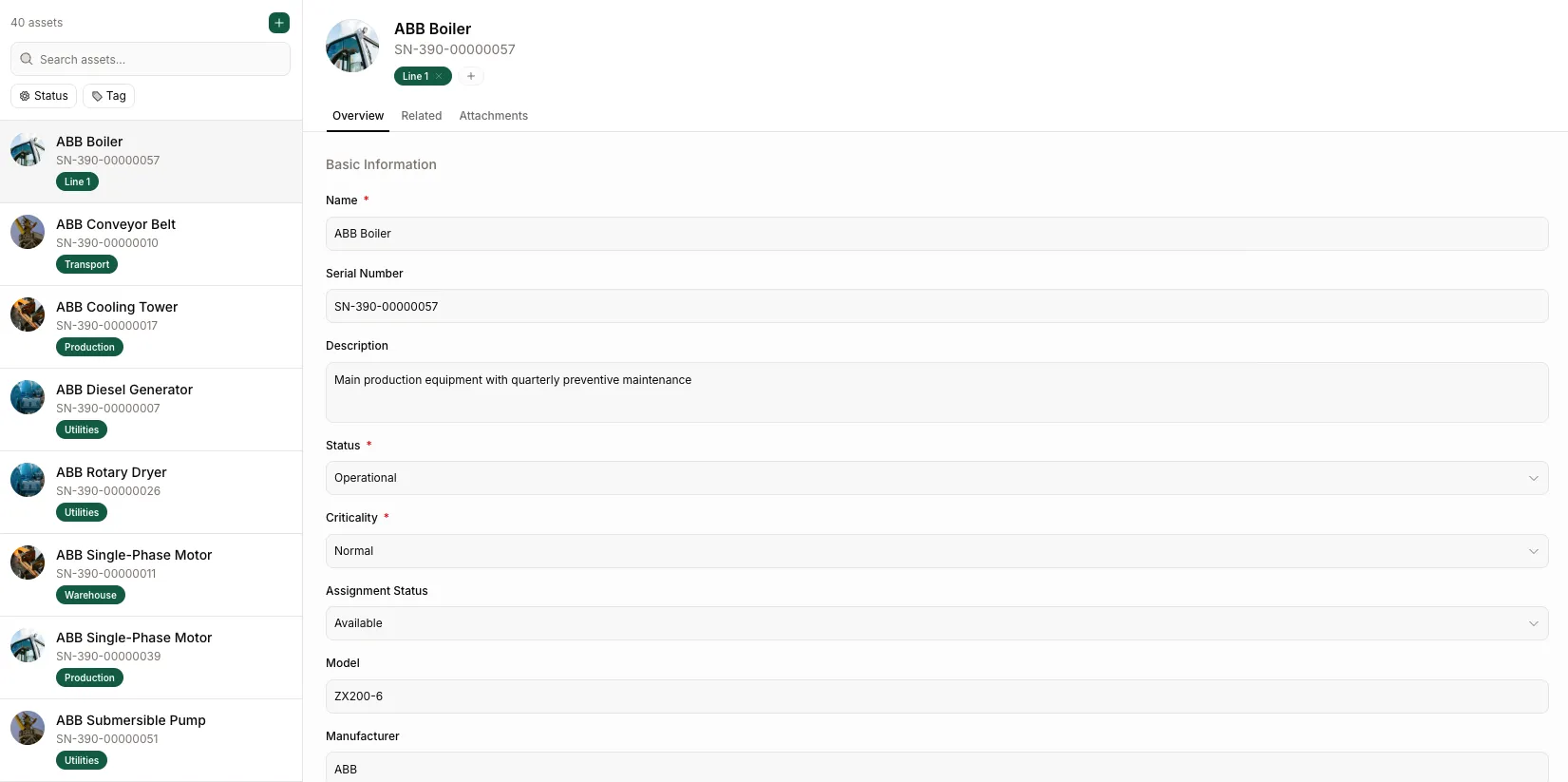Expand the Status dropdown showing Operational
The width and height of the screenshot is (1568, 782).
[x=937, y=478]
